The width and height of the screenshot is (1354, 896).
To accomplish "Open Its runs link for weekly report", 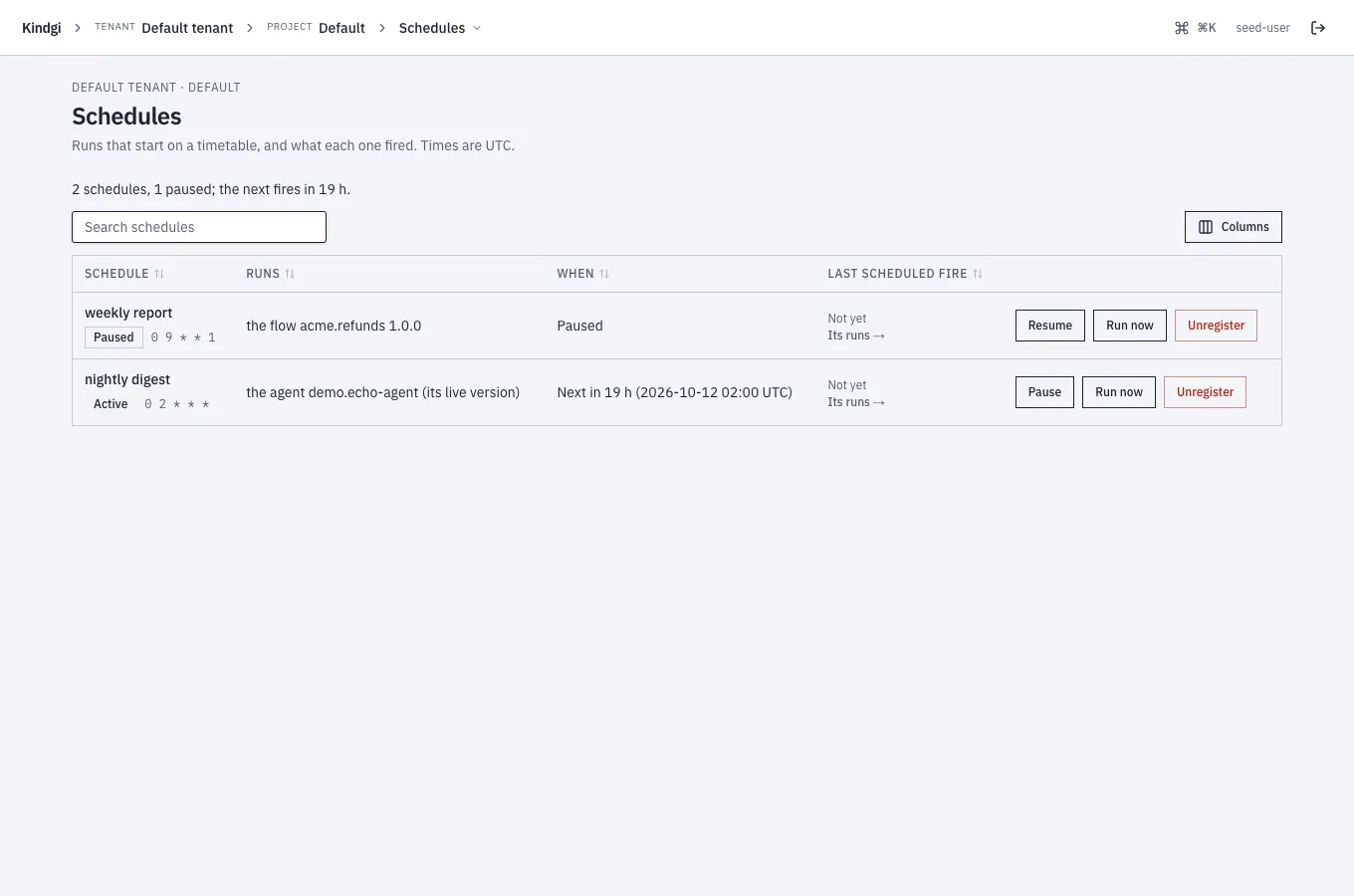I will tap(856, 336).
